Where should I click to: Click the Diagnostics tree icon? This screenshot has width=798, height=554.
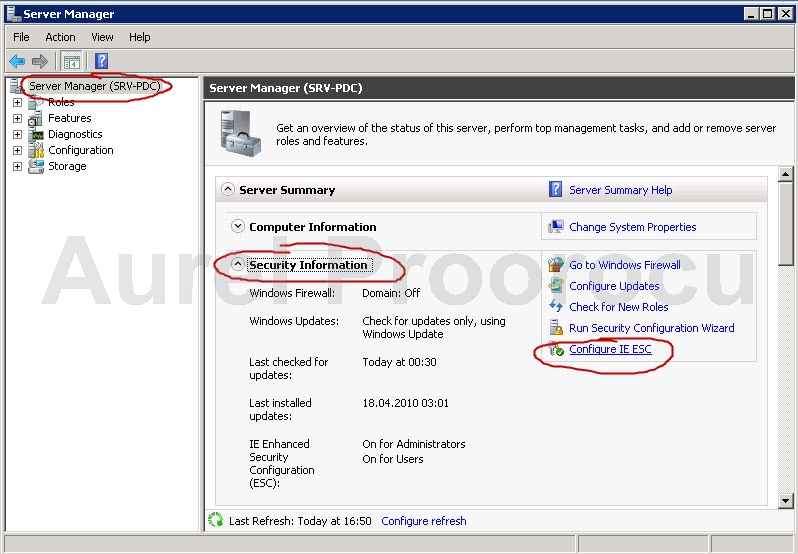(x=36, y=134)
